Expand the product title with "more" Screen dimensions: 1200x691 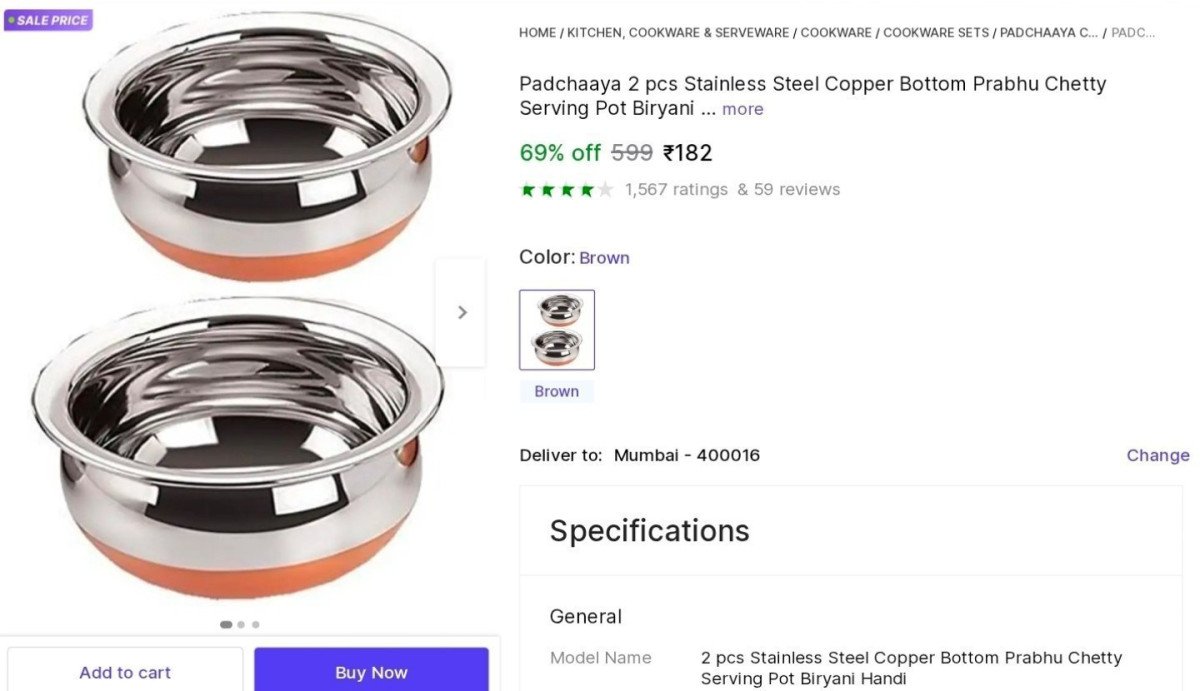(x=742, y=109)
